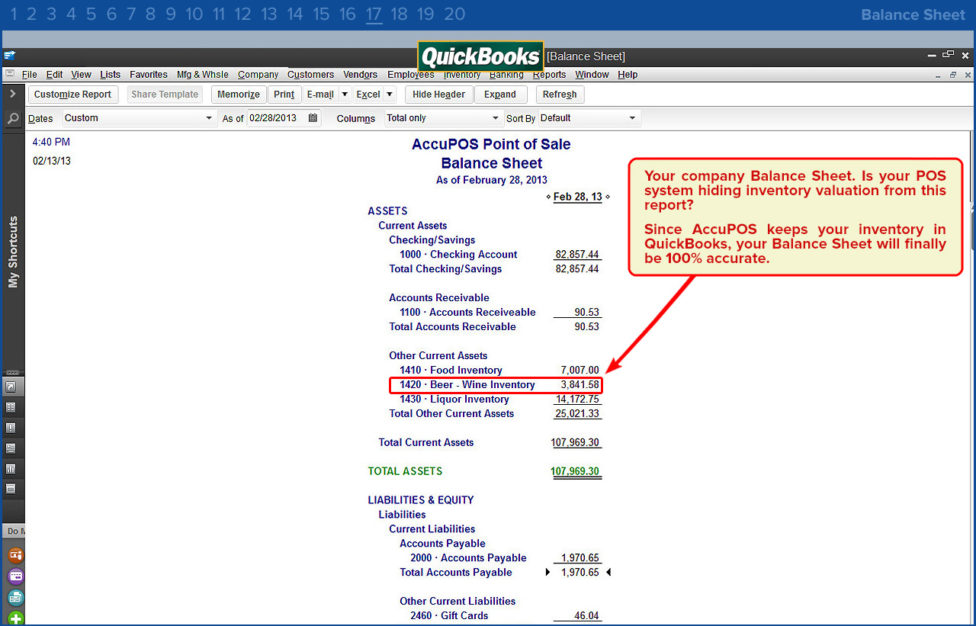
Task: Click the green plus icon in the sidebar
Action: [16, 618]
